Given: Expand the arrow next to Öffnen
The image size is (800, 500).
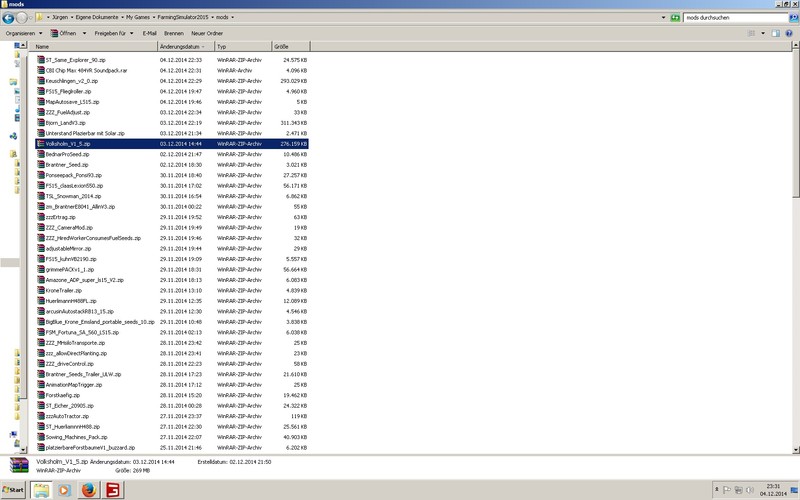Looking at the screenshot, I should [84, 33].
